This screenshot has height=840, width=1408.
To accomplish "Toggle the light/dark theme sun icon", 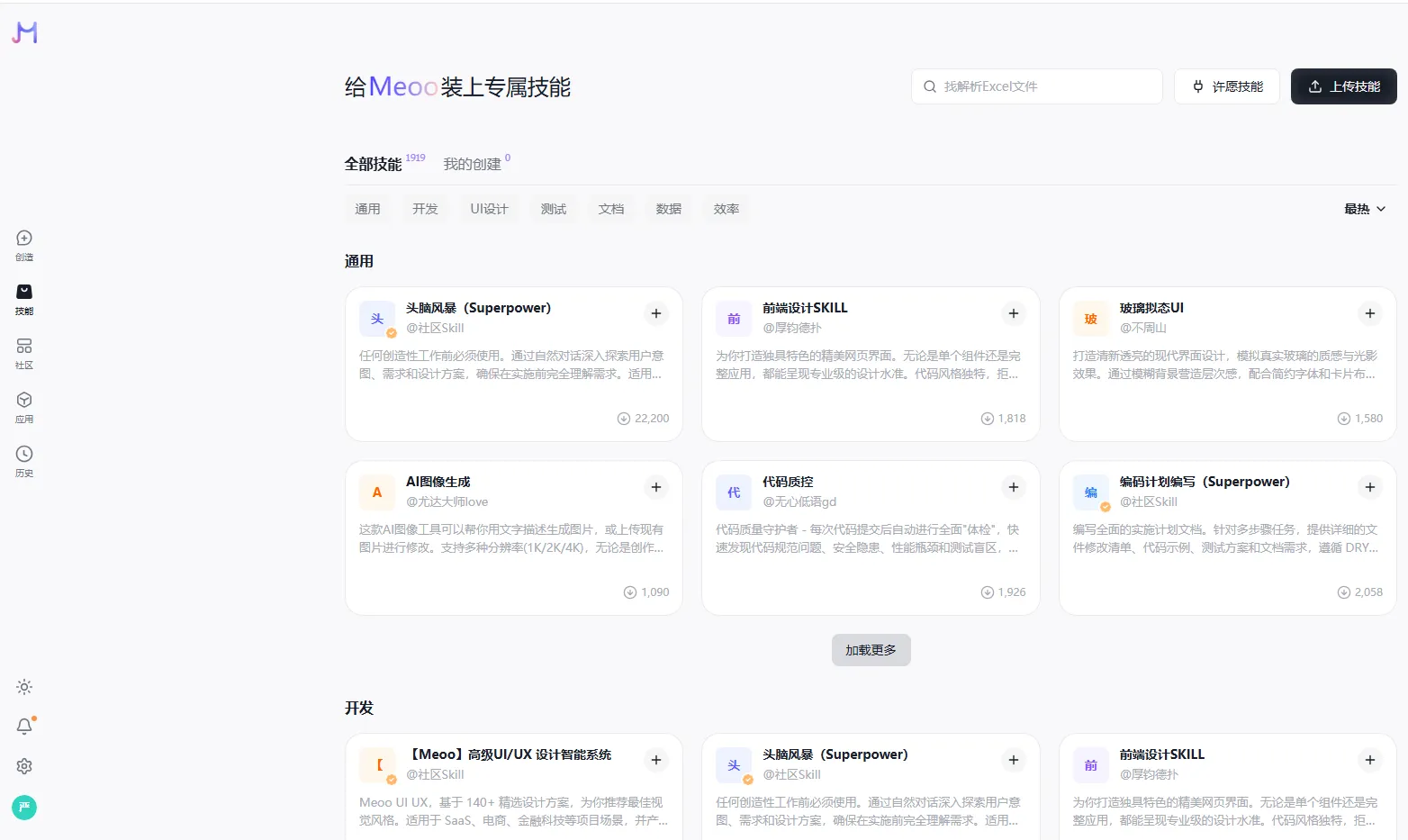I will click(x=24, y=687).
